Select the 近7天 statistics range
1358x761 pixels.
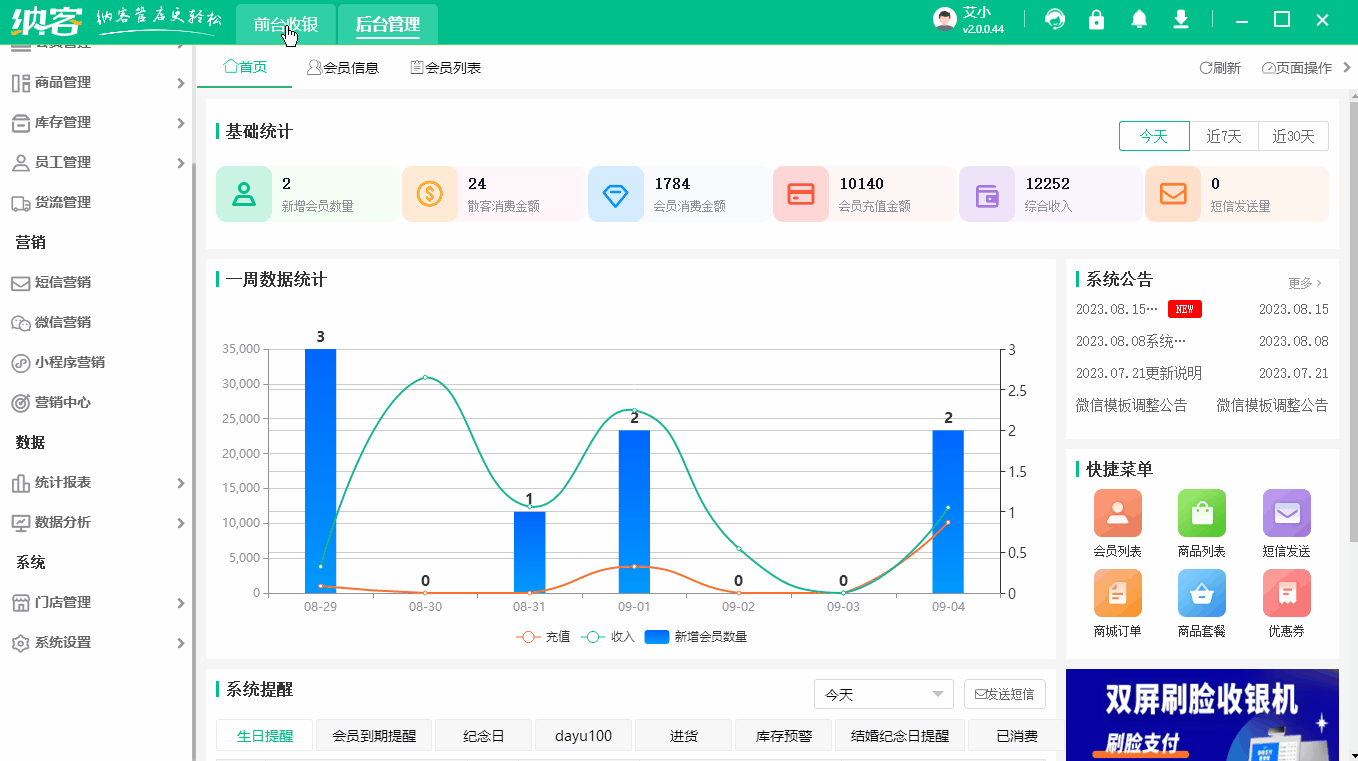coord(1224,136)
